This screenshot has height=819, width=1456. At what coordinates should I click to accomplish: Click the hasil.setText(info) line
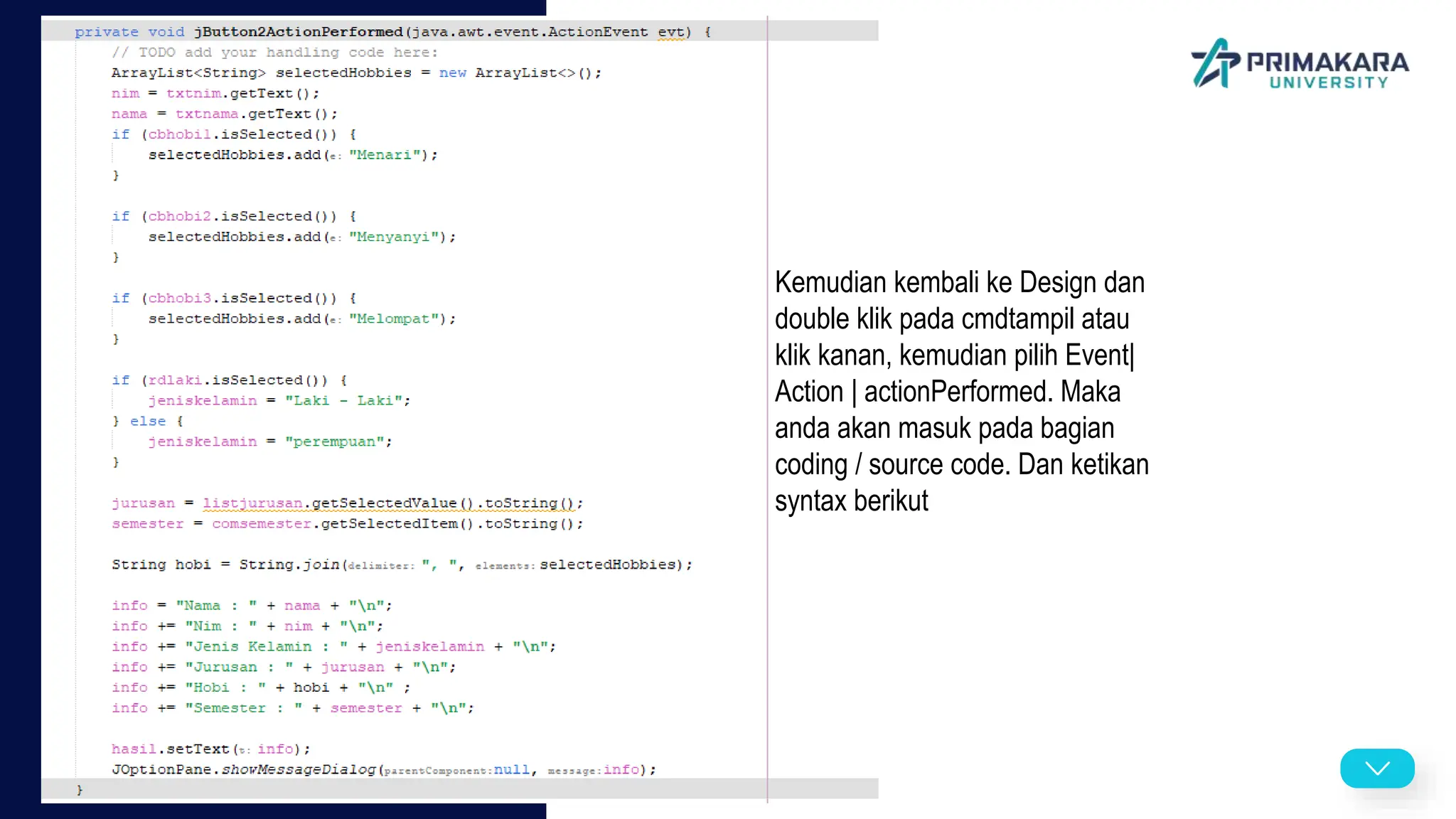pos(210,749)
